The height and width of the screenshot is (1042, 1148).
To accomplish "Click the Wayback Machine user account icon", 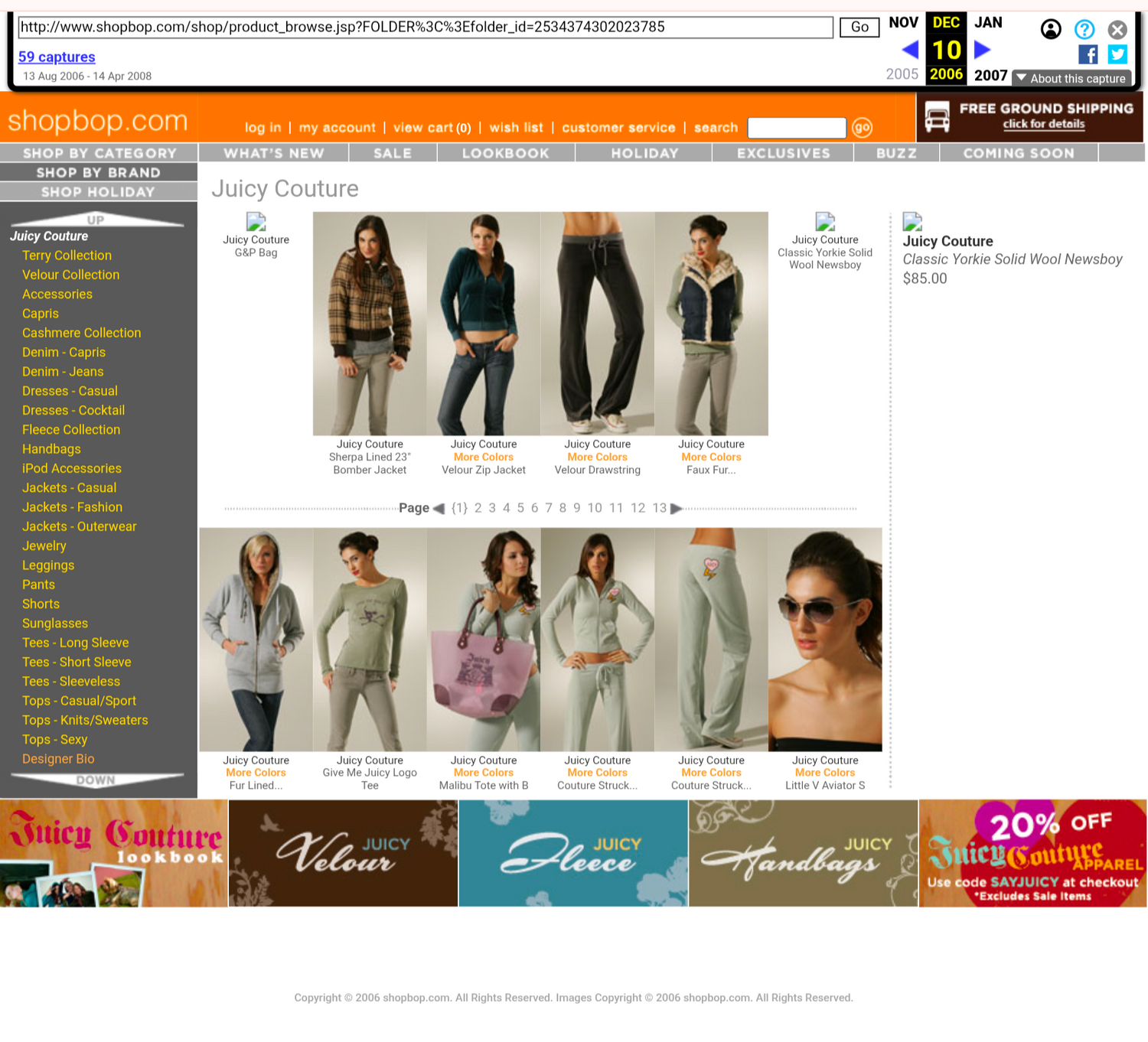I will [1051, 29].
